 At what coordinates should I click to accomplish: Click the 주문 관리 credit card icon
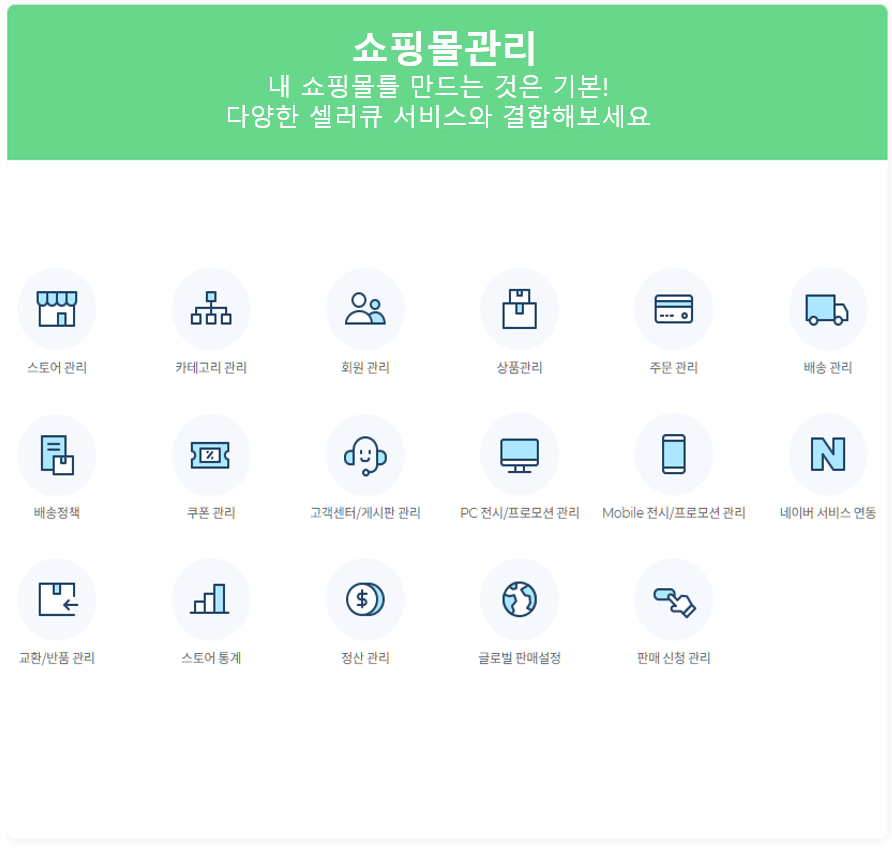(x=674, y=309)
